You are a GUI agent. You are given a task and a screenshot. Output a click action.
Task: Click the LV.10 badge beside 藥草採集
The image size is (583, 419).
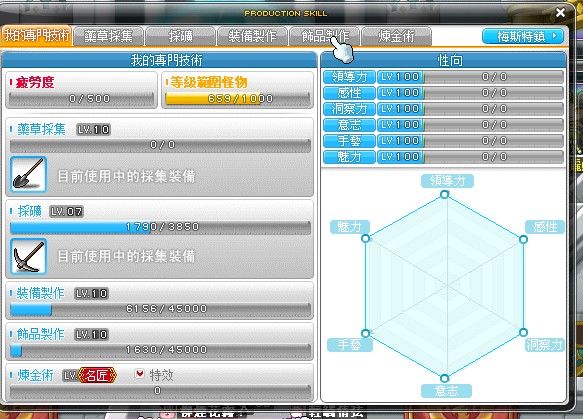(x=94, y=130)
